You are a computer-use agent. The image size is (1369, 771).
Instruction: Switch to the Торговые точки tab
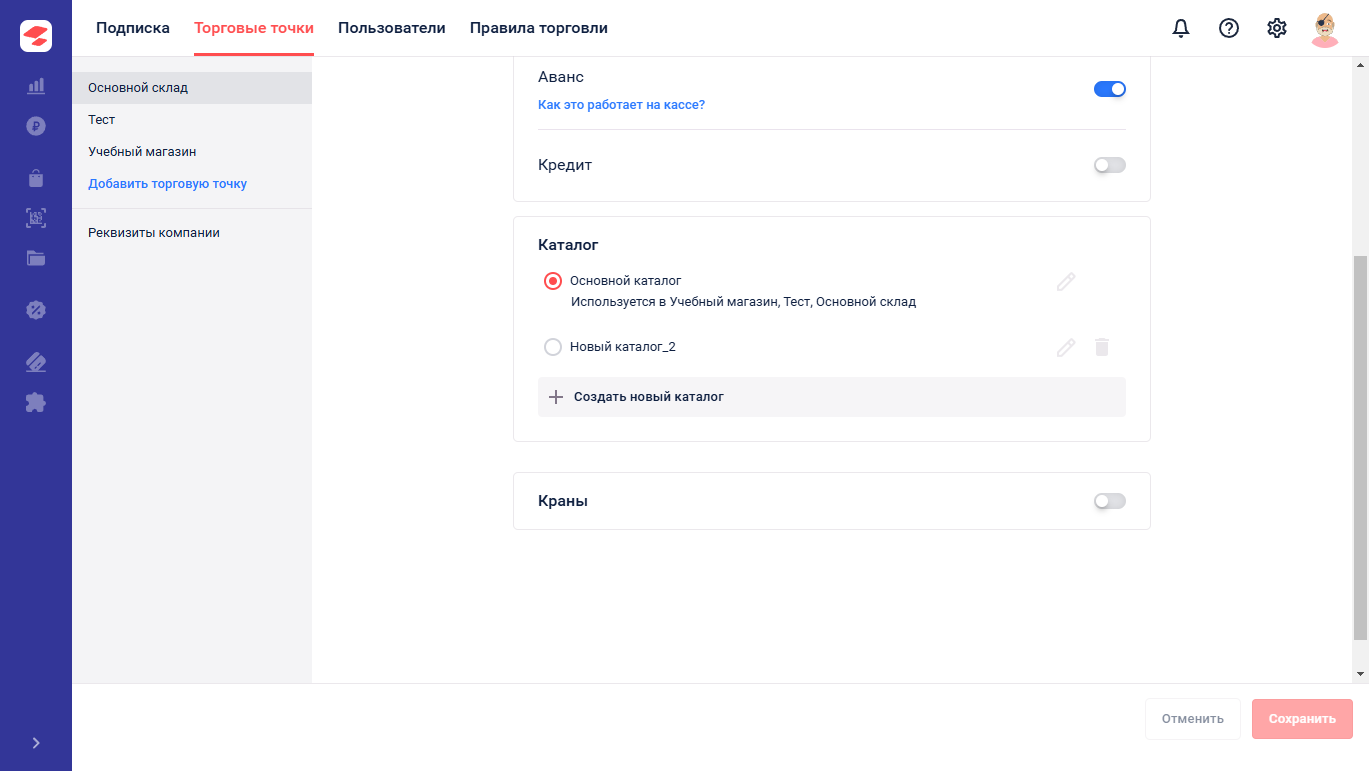[254, 28]
